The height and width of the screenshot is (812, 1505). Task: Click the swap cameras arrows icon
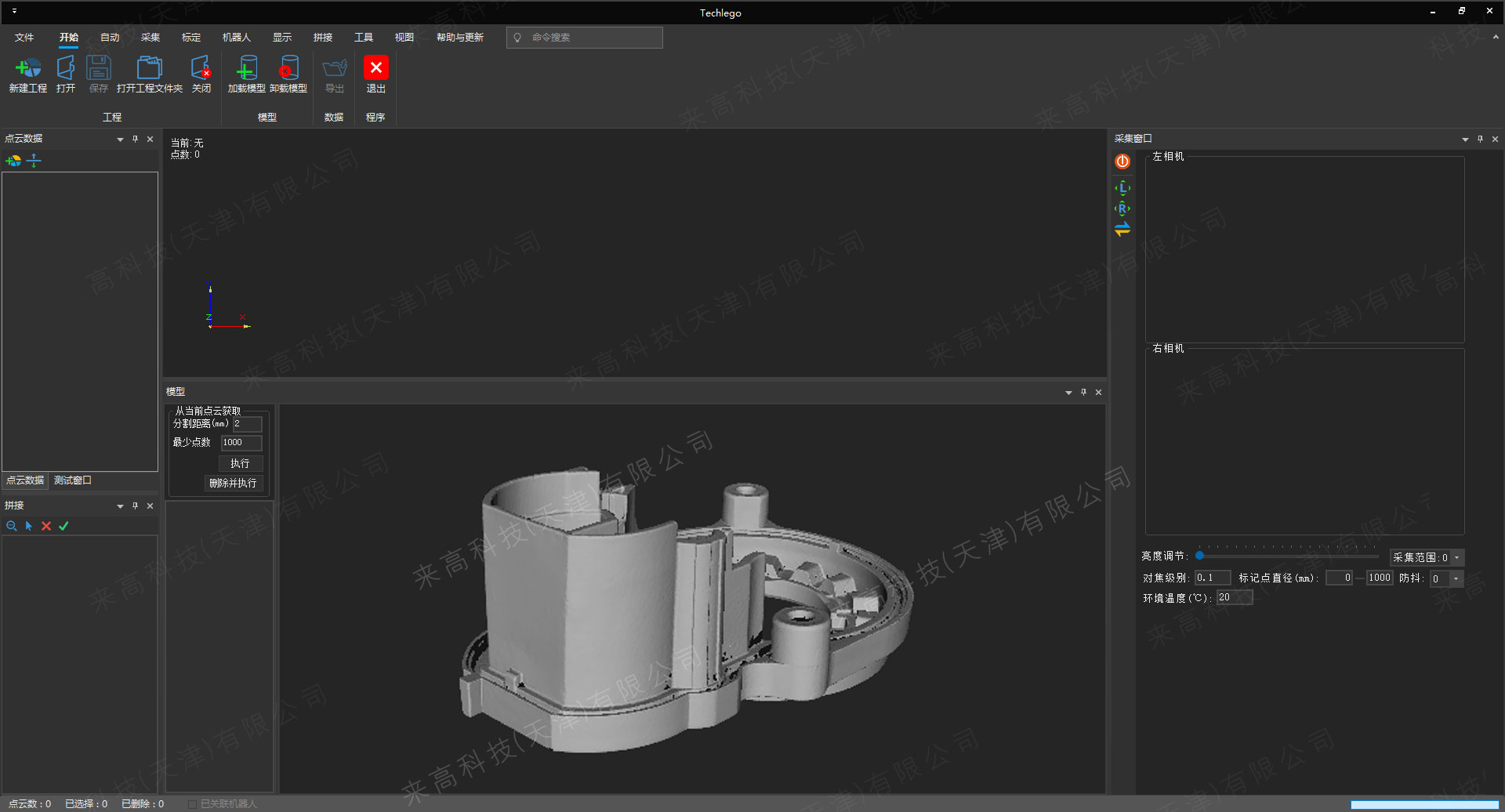click(x=1122, y=229)
